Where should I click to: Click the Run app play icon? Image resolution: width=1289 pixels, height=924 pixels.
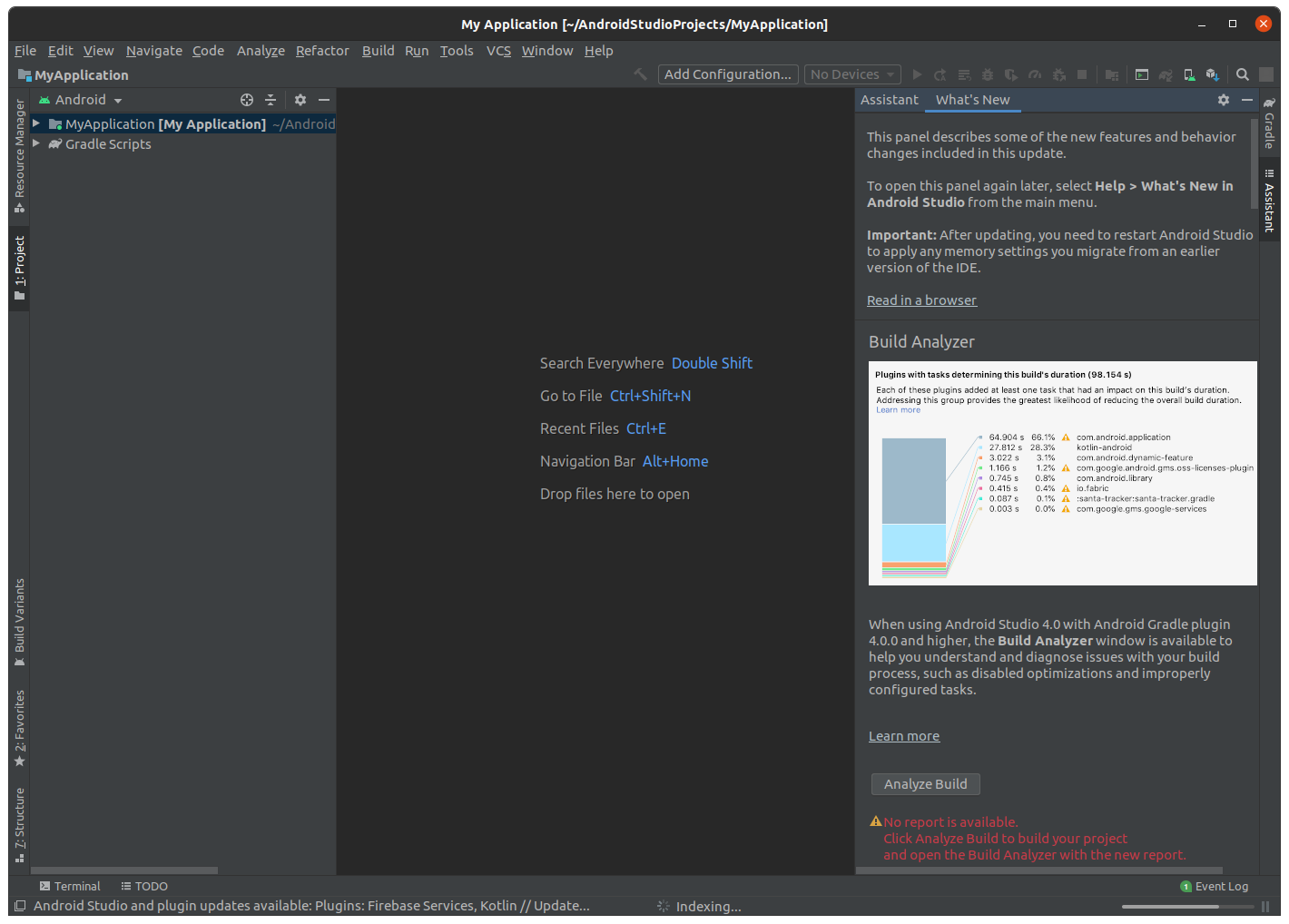917,74
